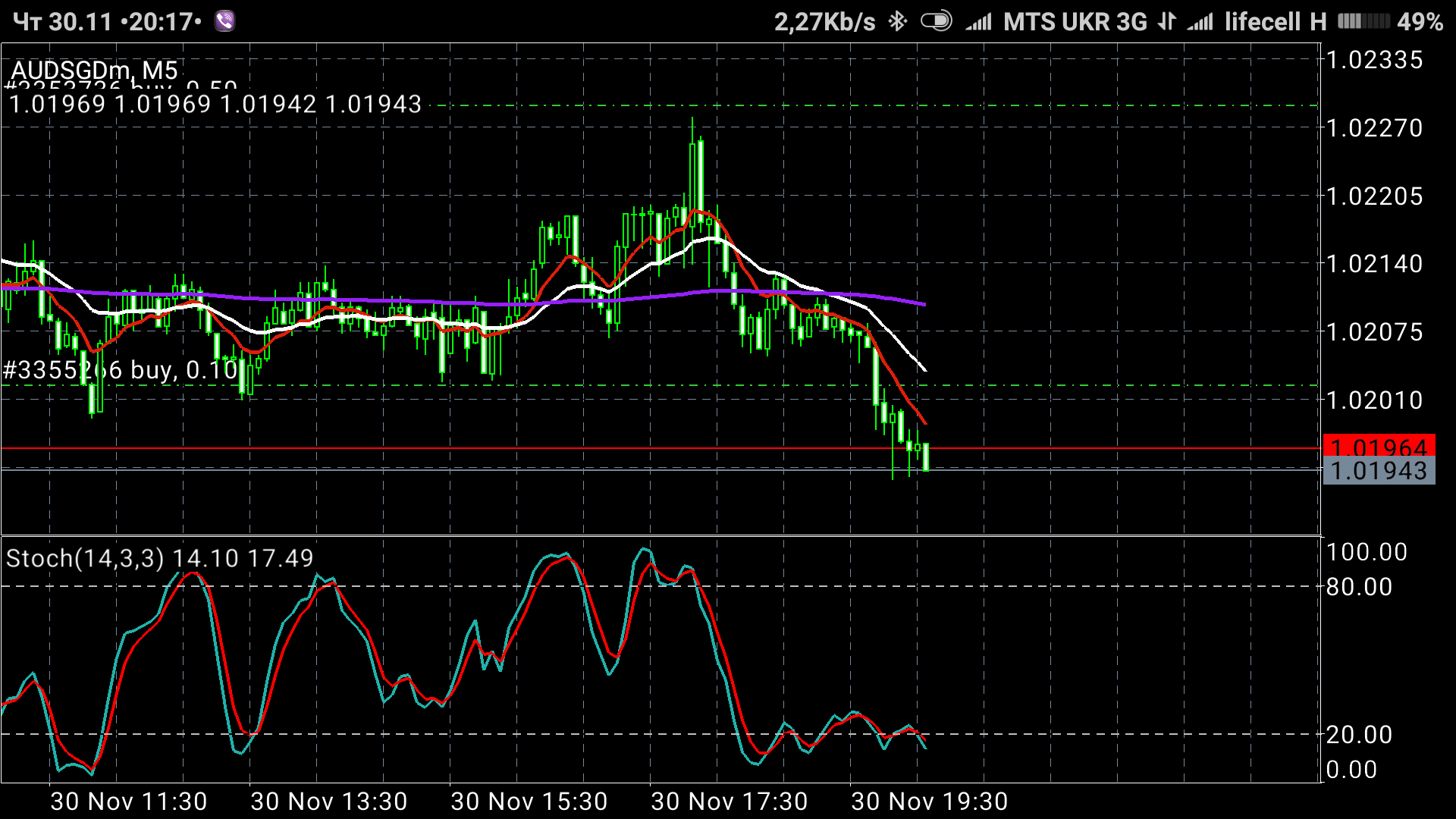1456x819 pixels.
Task: Tap the 30 Nov 11:30 time axis label
Action: (x=129, y=802)
